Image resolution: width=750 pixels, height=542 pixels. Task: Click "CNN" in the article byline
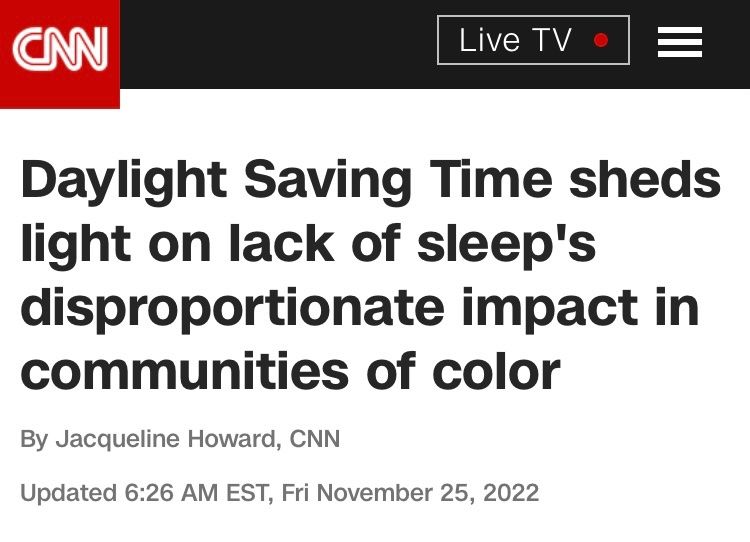click(315, 439)
